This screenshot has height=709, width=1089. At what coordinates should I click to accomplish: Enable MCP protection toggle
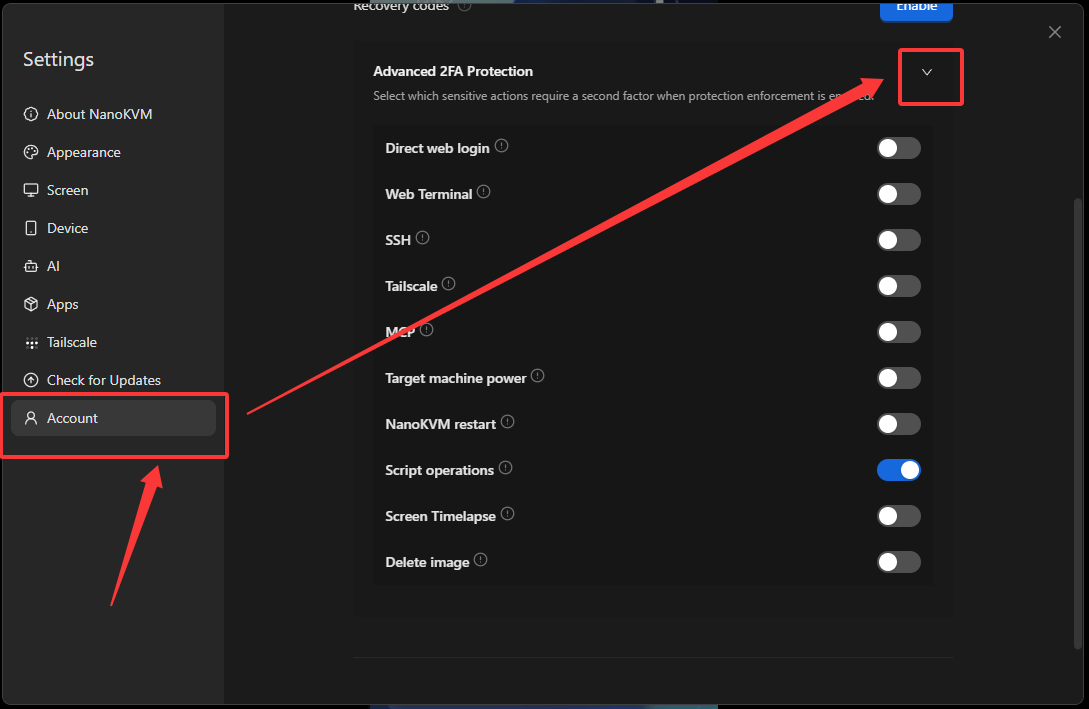(x=899, y=332)
